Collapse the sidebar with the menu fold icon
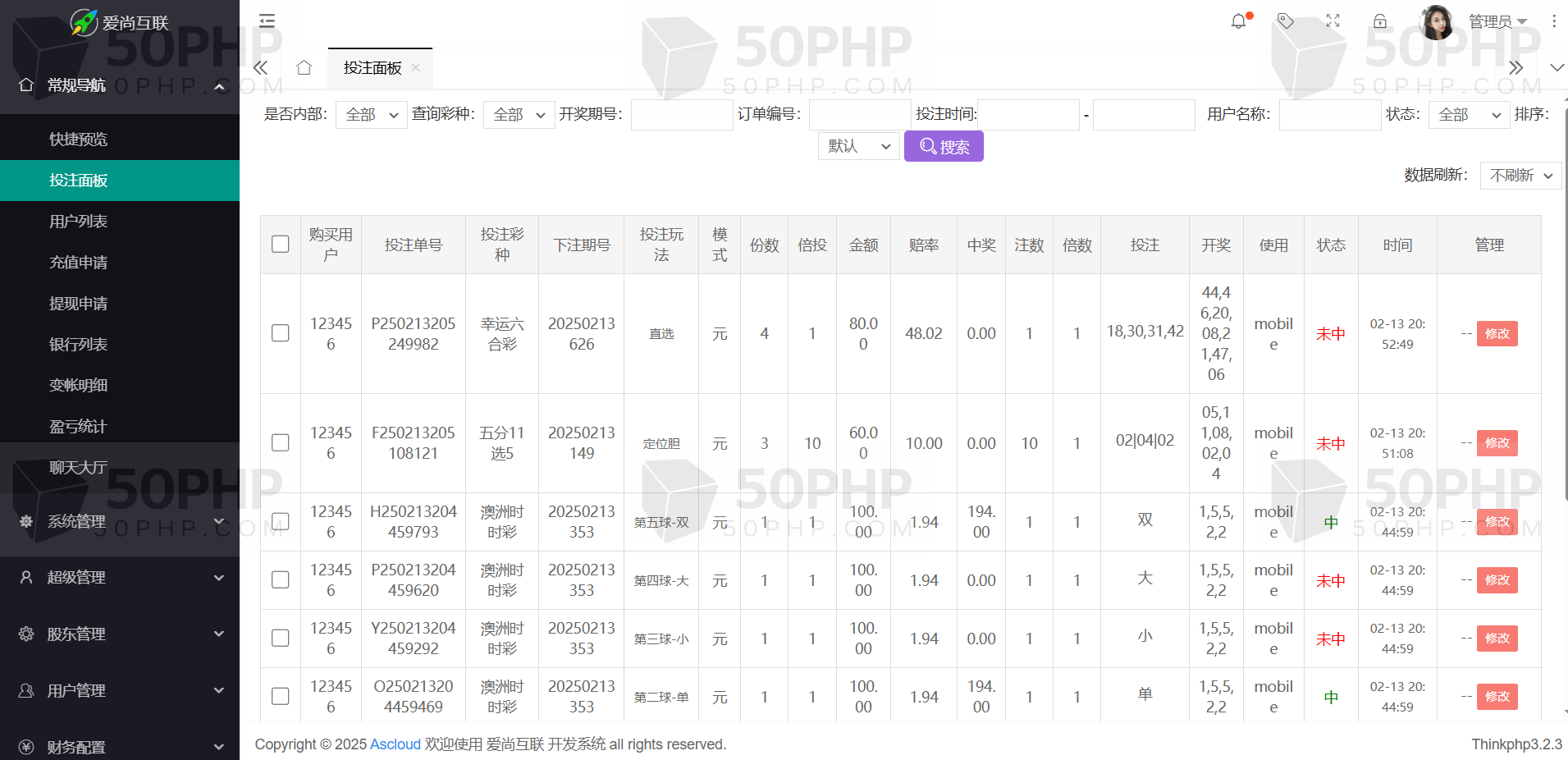The width and height of the screenshot is (1568, 760). 267,21
